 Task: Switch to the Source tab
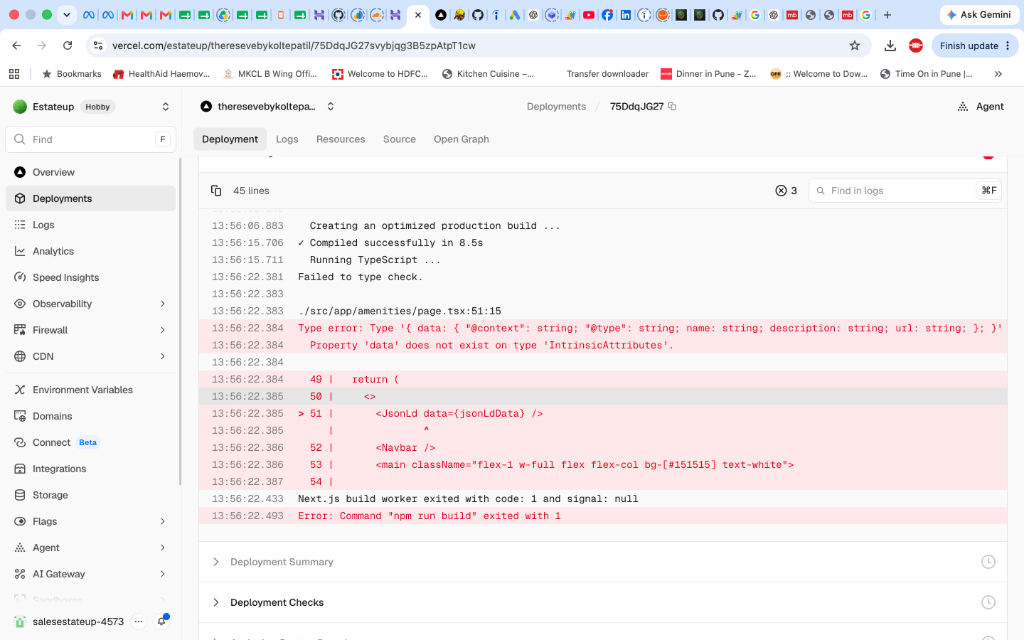tap(399, 139)
